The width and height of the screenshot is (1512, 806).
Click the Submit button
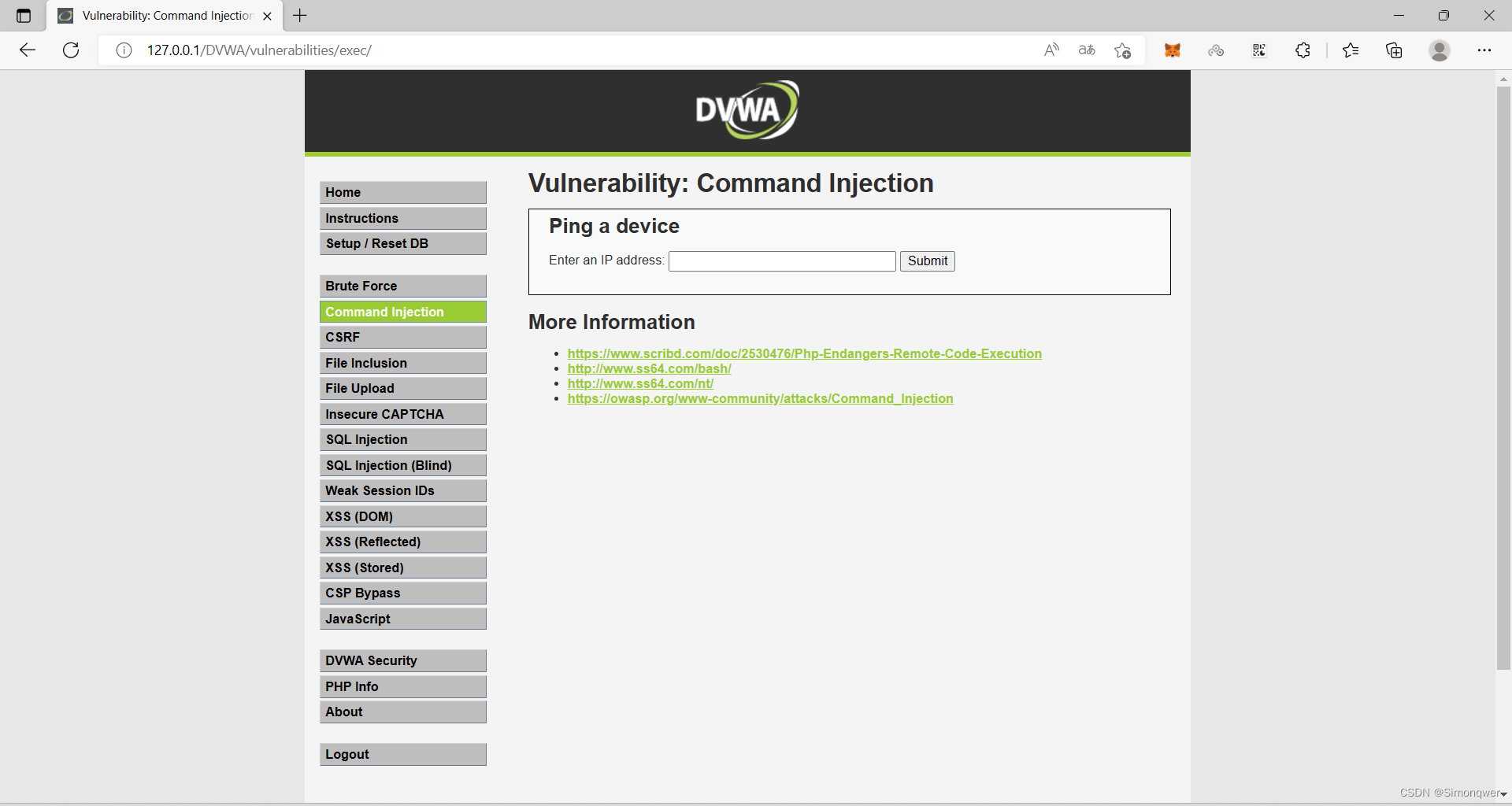tap(928, 261)
